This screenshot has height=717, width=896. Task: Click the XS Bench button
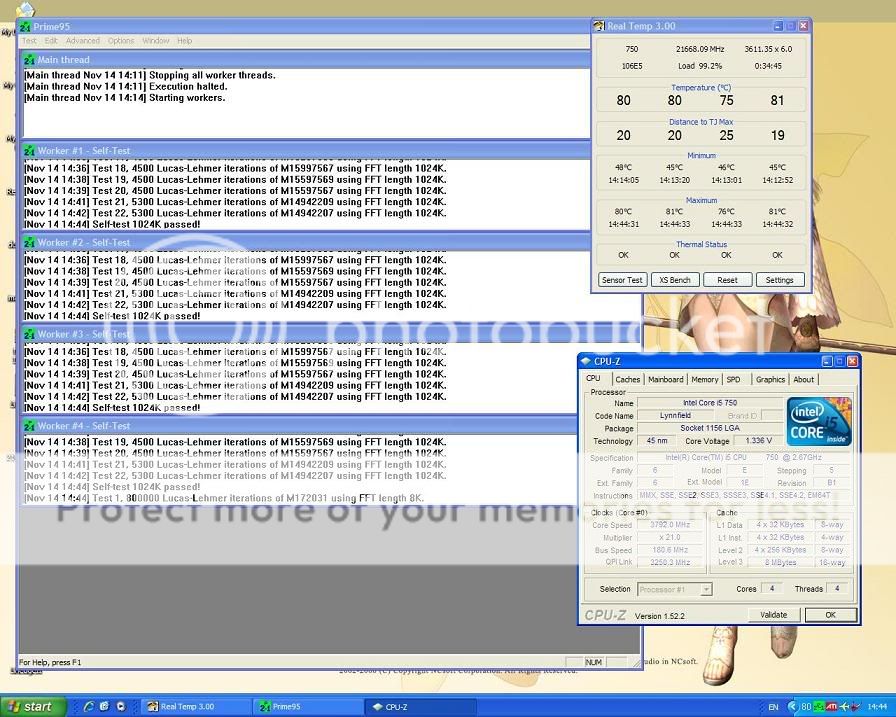click(674, 280)
